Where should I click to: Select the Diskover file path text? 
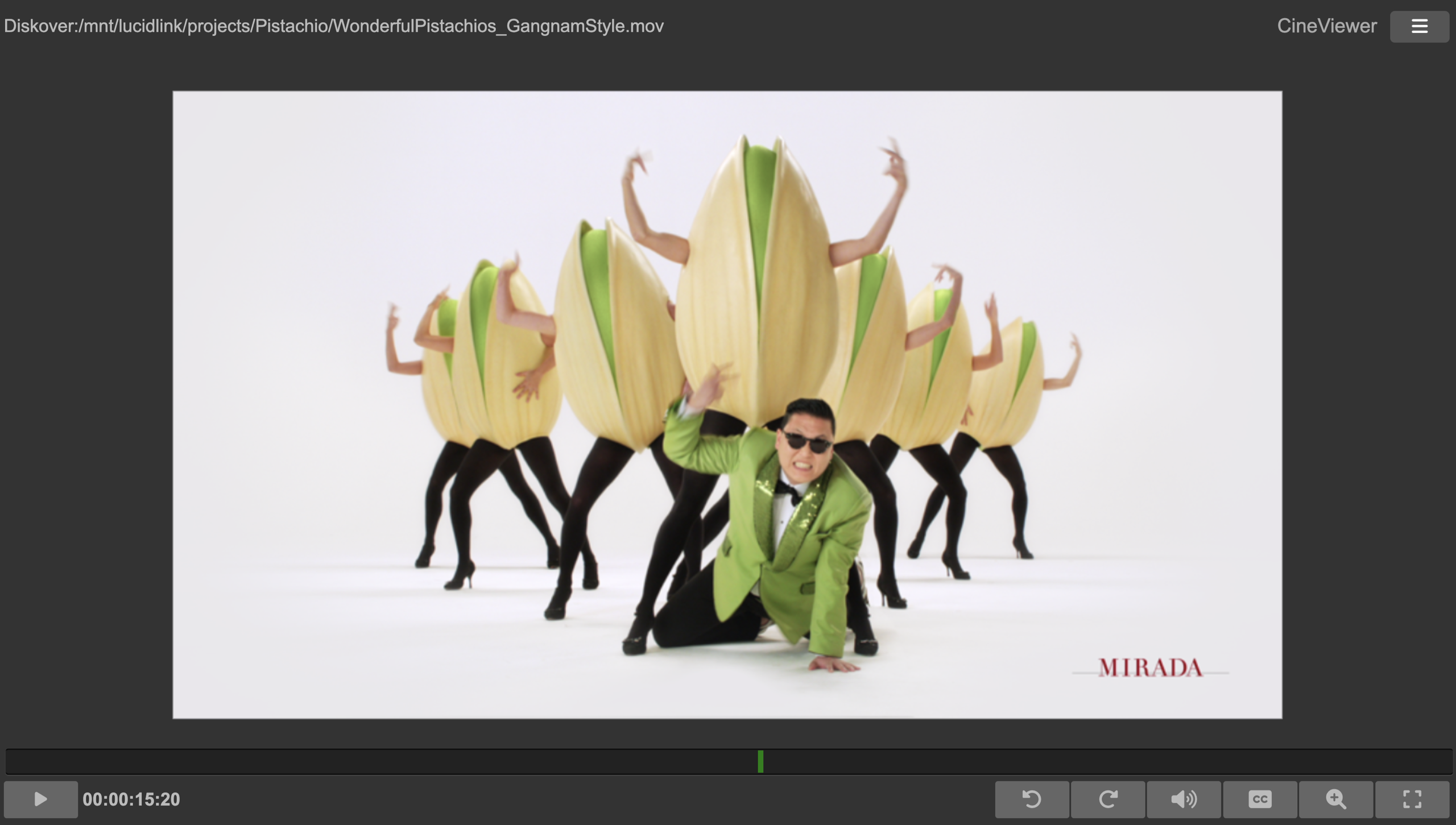333,26
